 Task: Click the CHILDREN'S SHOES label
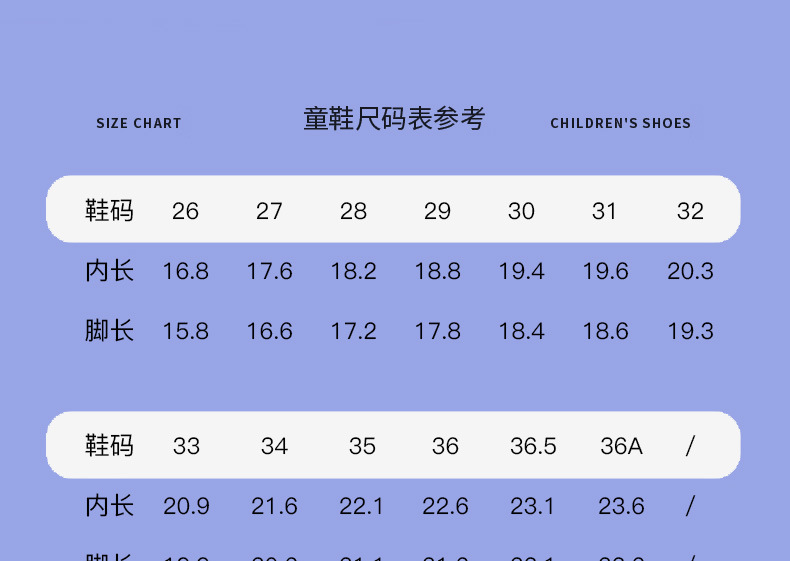point(620,124)
